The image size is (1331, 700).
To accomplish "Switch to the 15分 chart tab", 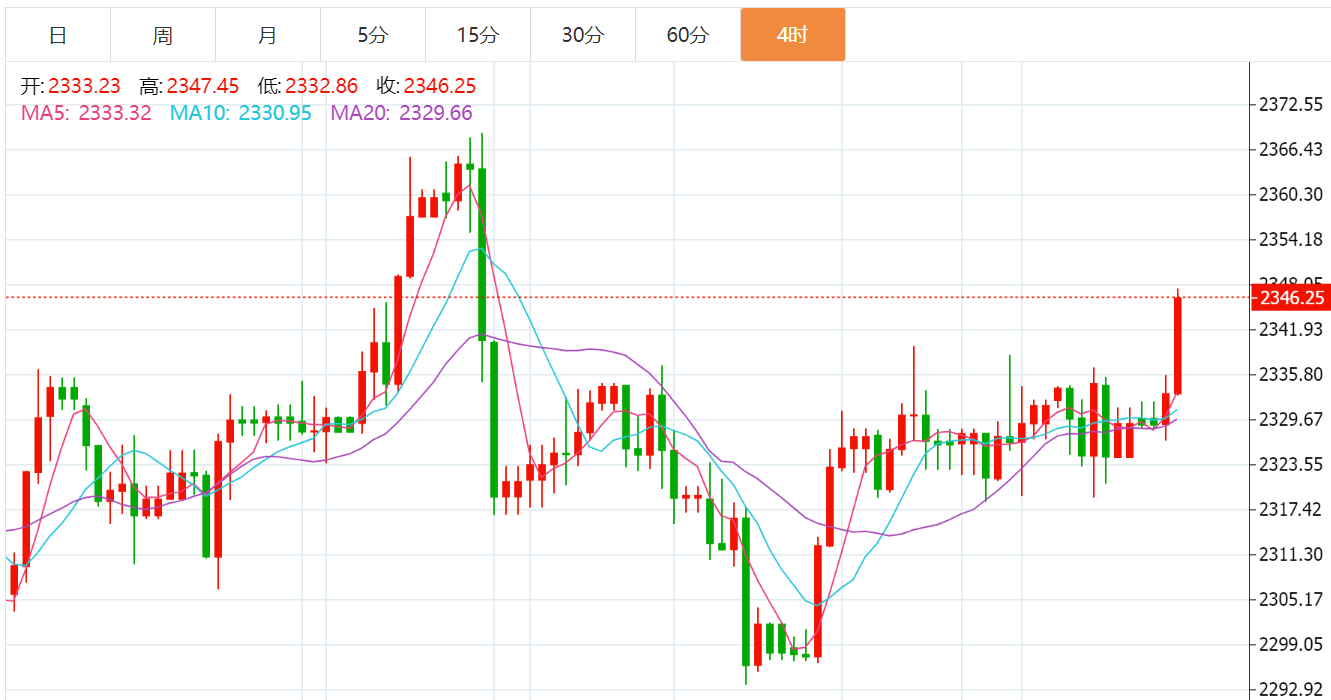I will [478, 35].
